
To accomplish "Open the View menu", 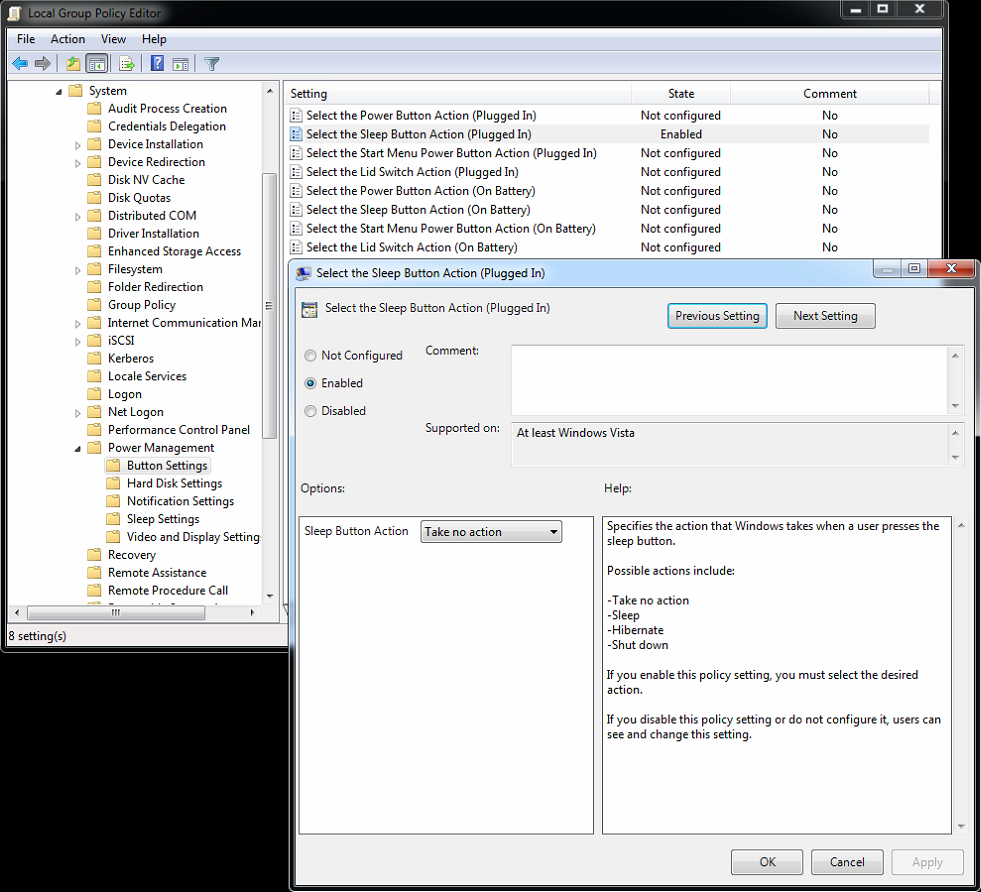I will [x=113, y=39].
